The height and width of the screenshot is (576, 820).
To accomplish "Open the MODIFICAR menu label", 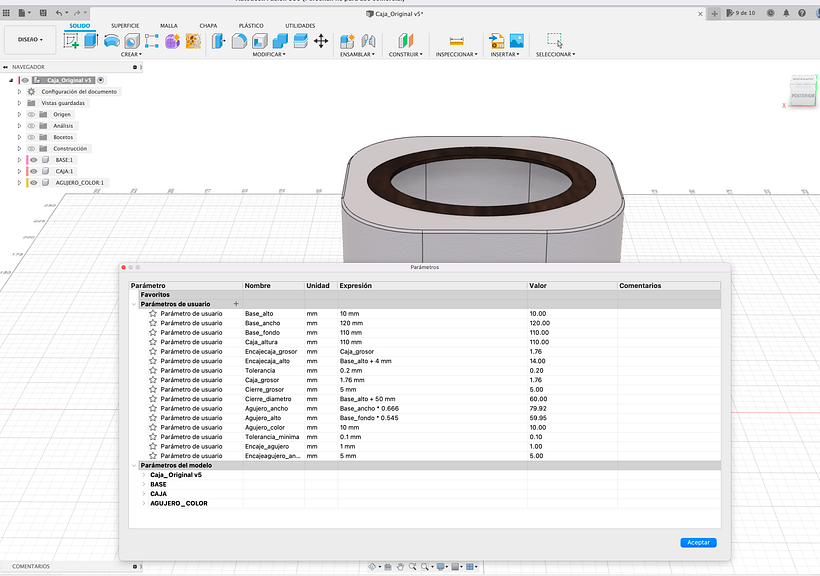I will pyautogui.click(x=268, y=55).
